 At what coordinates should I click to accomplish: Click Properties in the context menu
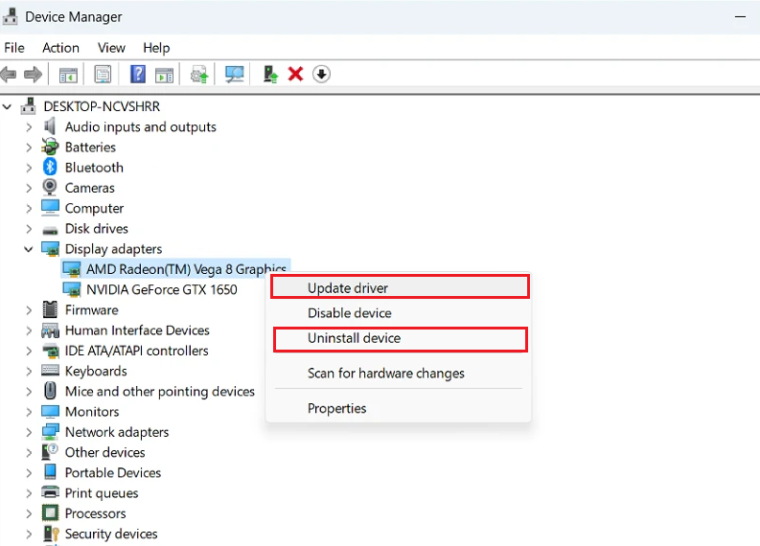(x=337, y=408)
